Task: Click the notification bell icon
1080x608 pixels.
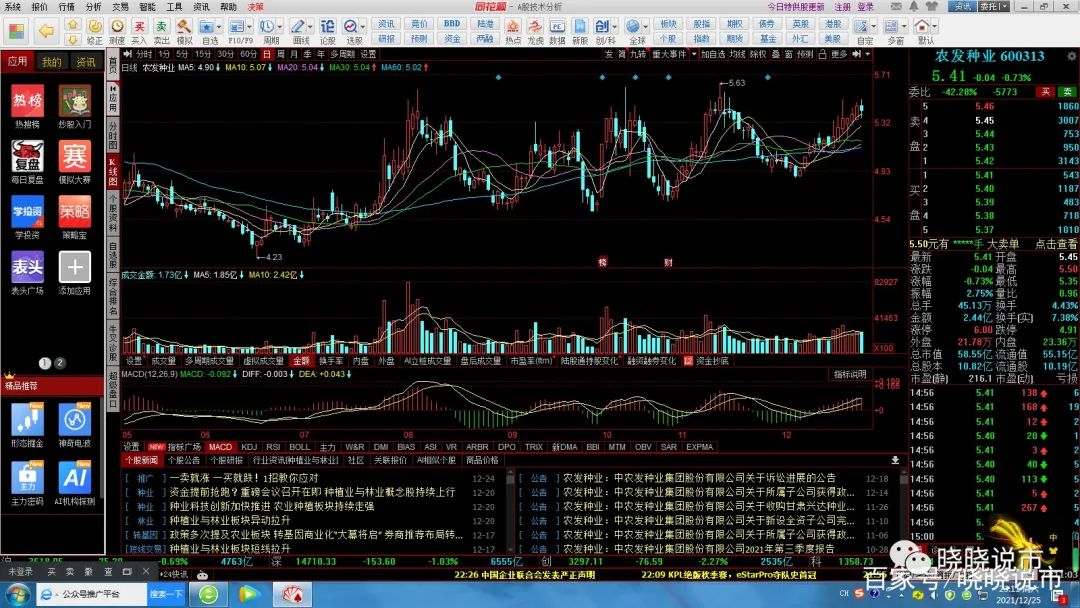Action: point(913,6)
